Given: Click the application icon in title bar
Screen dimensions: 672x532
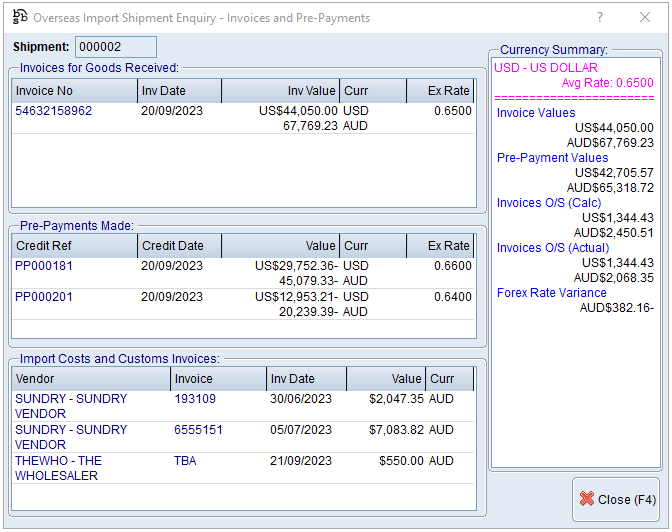Looking at the screenshot, I should pos(19,18).
